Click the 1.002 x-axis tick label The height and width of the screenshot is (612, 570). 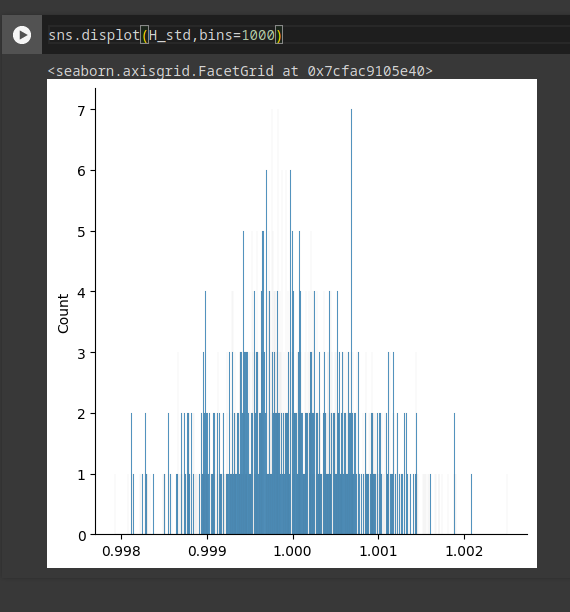[x=464, y=551]
